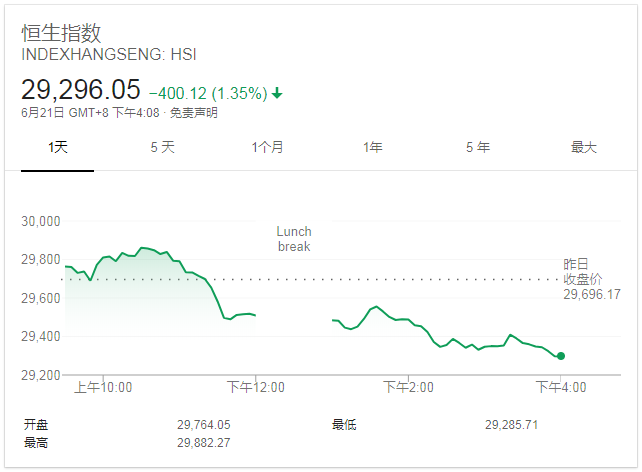Click the change value −400.12 (1.35%)
The width and height of the screenshot is (642, 472).
coord(208,93)
